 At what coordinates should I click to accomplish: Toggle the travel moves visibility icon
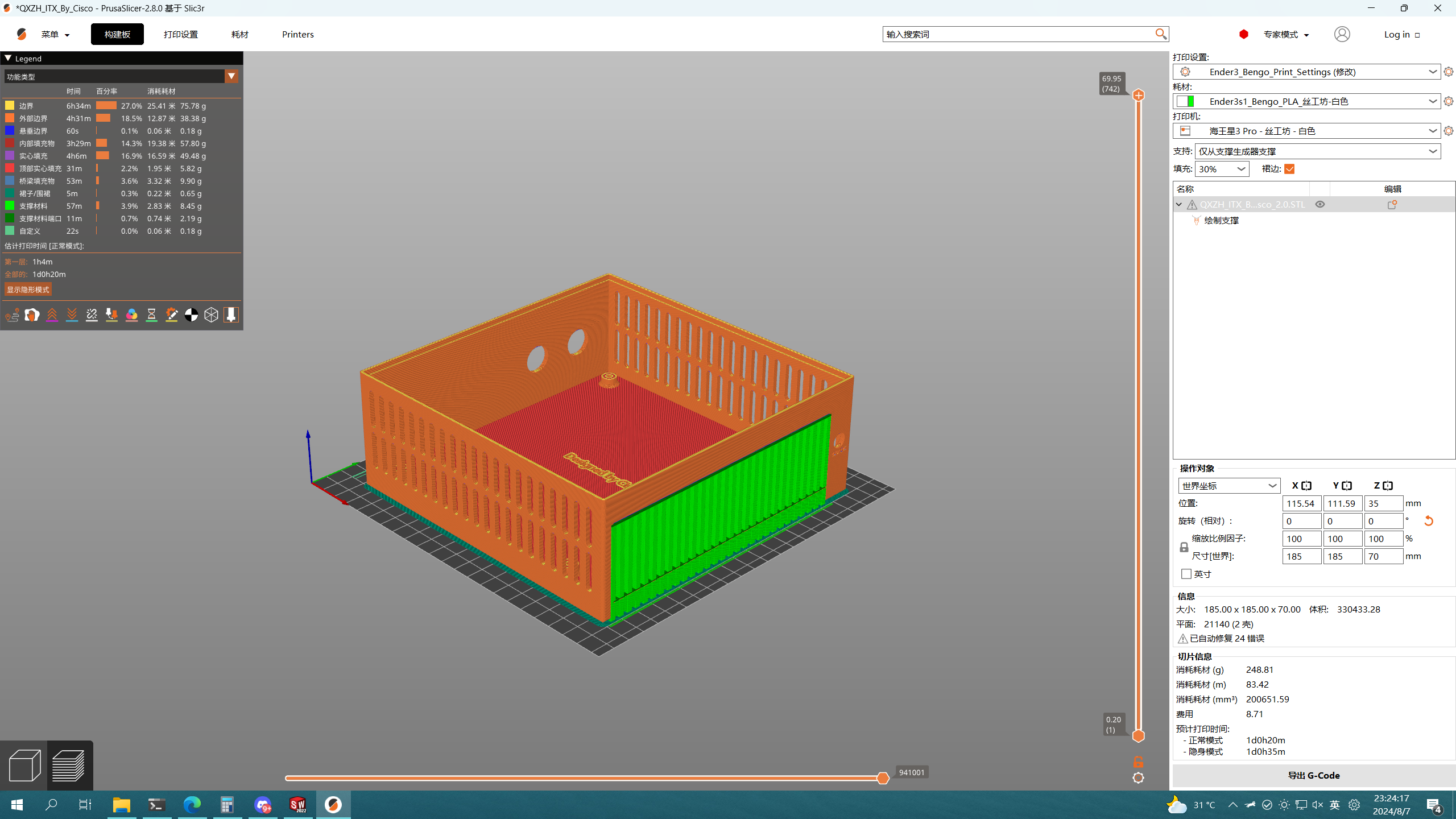click(x=12, y=315)
